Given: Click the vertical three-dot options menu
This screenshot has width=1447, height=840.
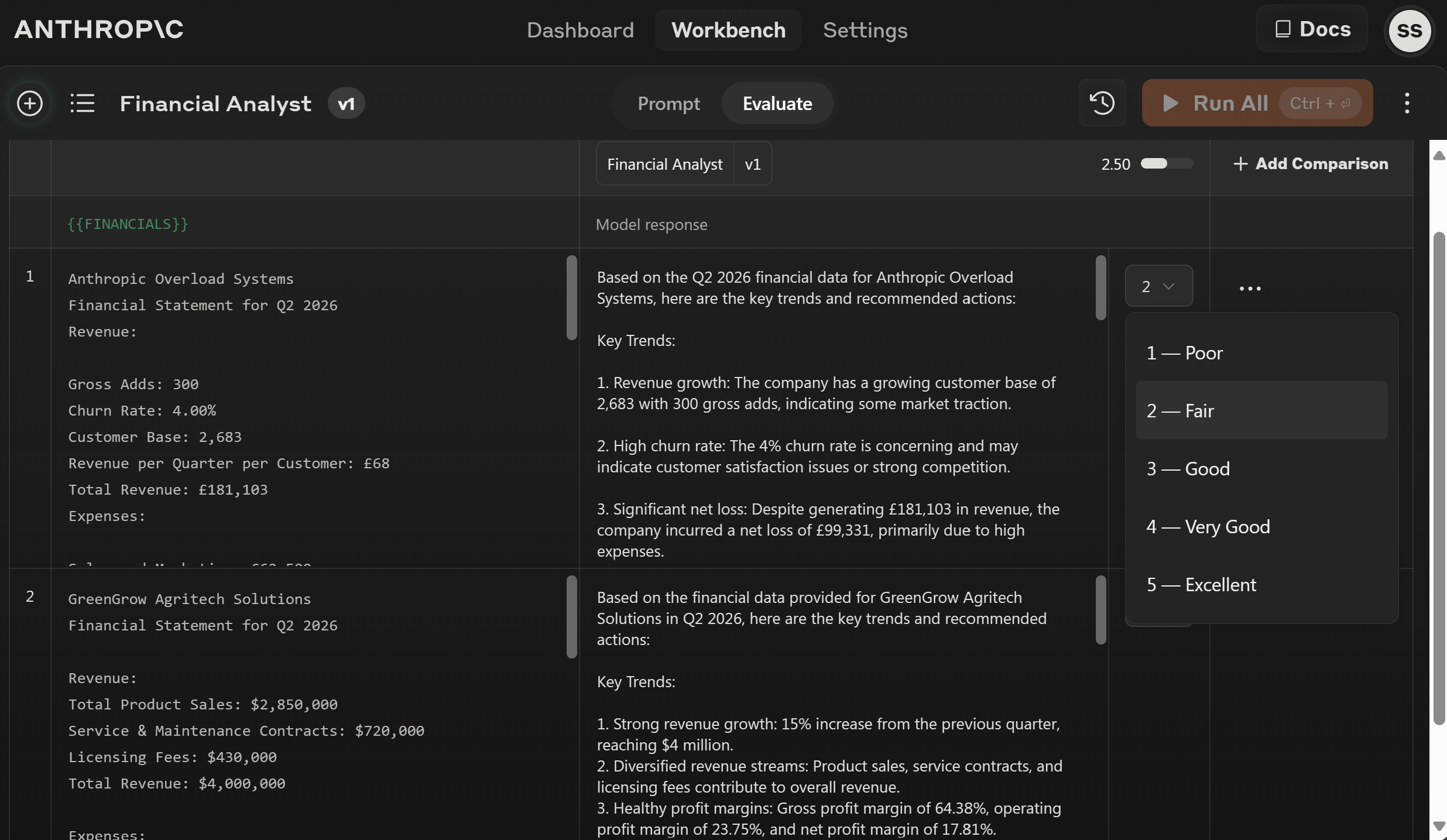Looking at the screenshot, I should (1407, 104).
